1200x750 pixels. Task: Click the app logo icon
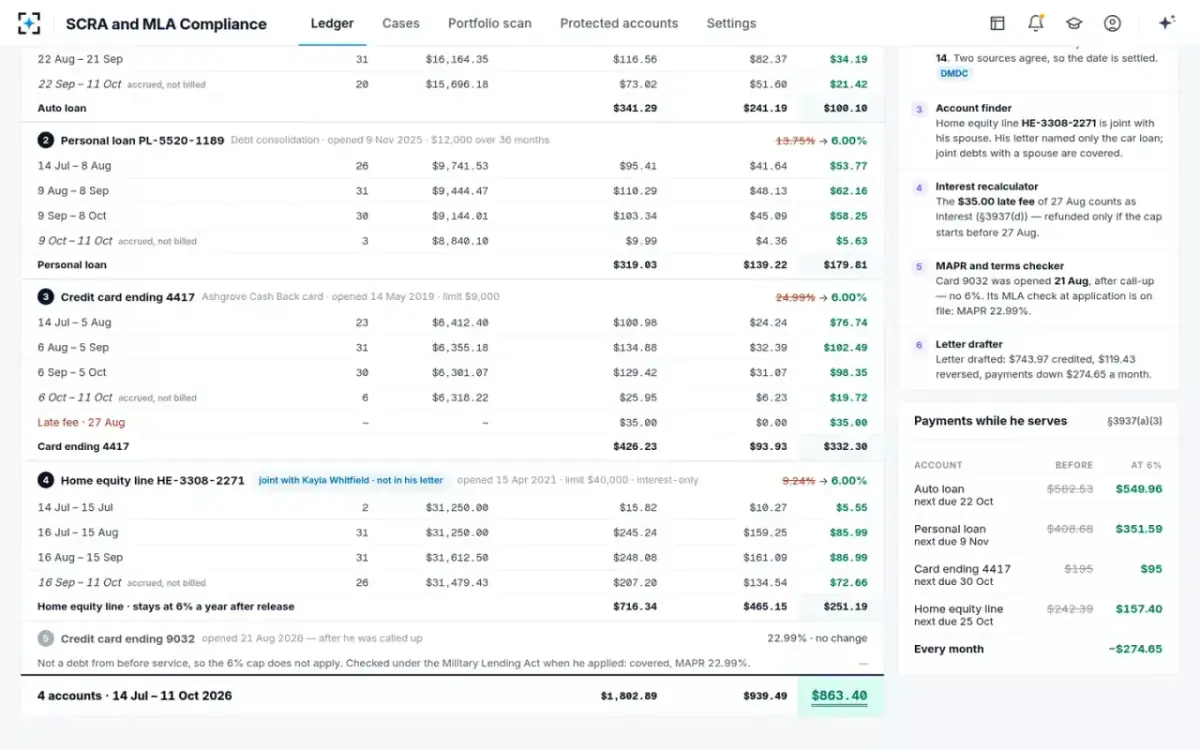coord(30,23)
